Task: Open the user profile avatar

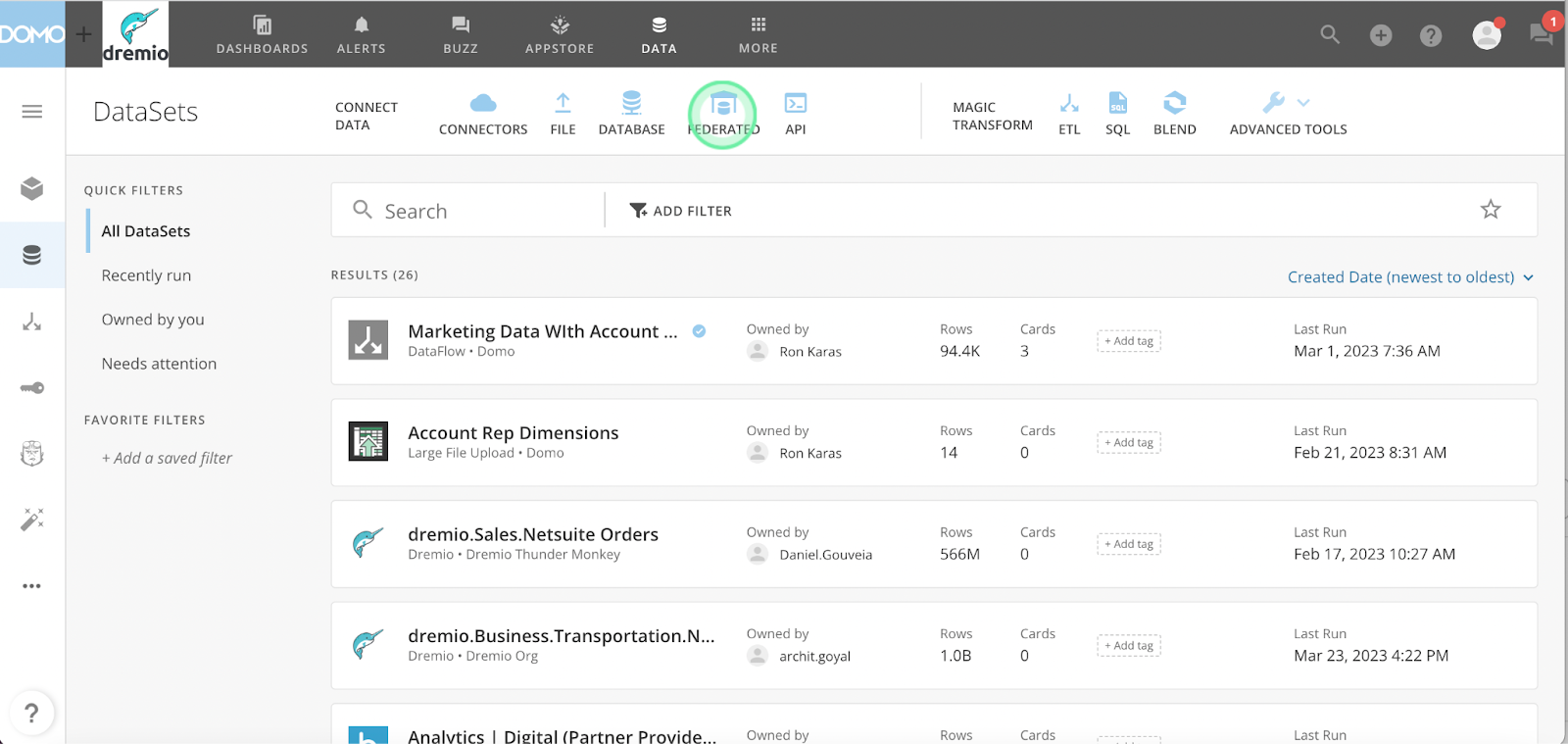Action: pos(1487,34)
